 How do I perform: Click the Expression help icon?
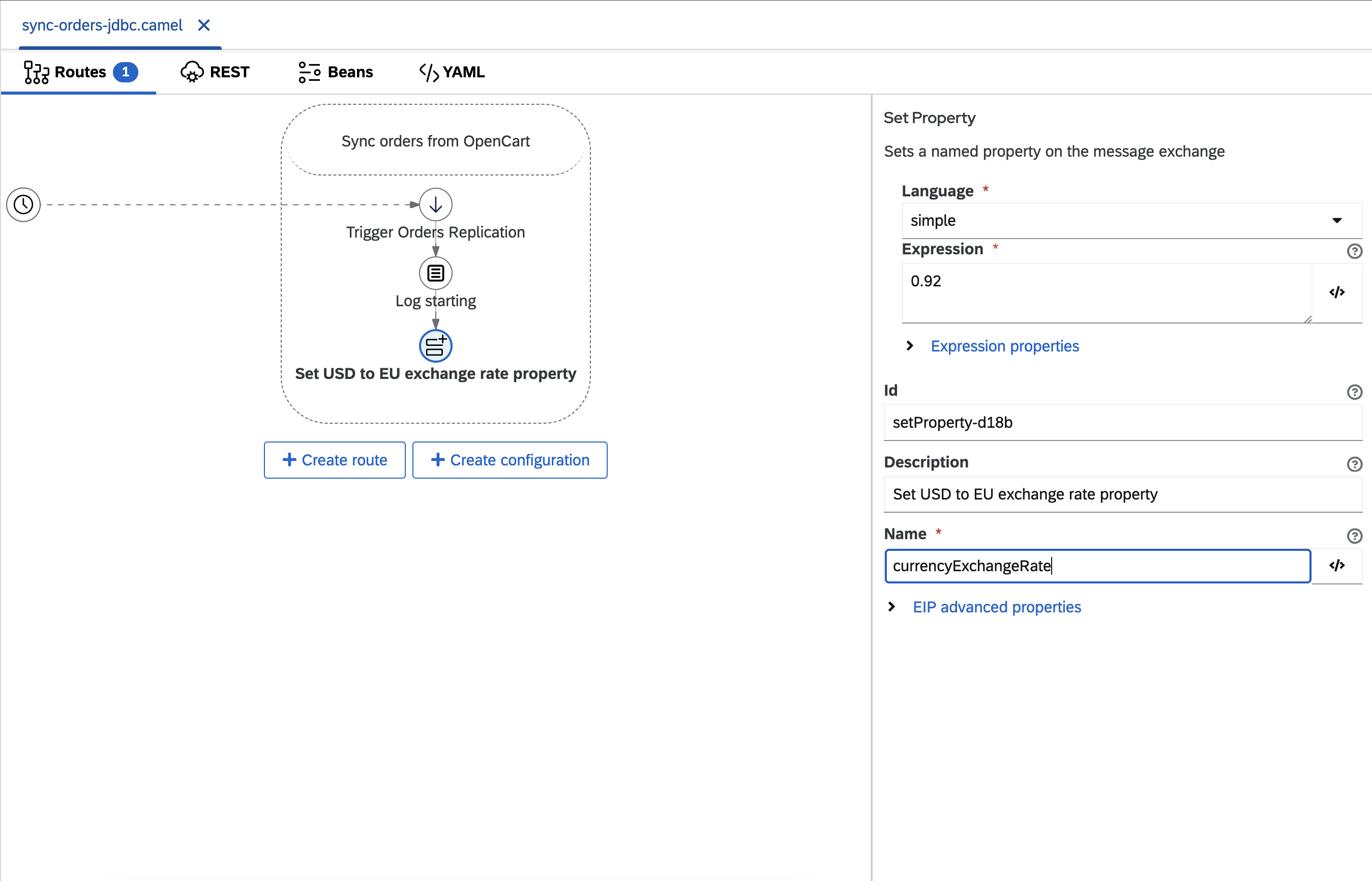1354,251
